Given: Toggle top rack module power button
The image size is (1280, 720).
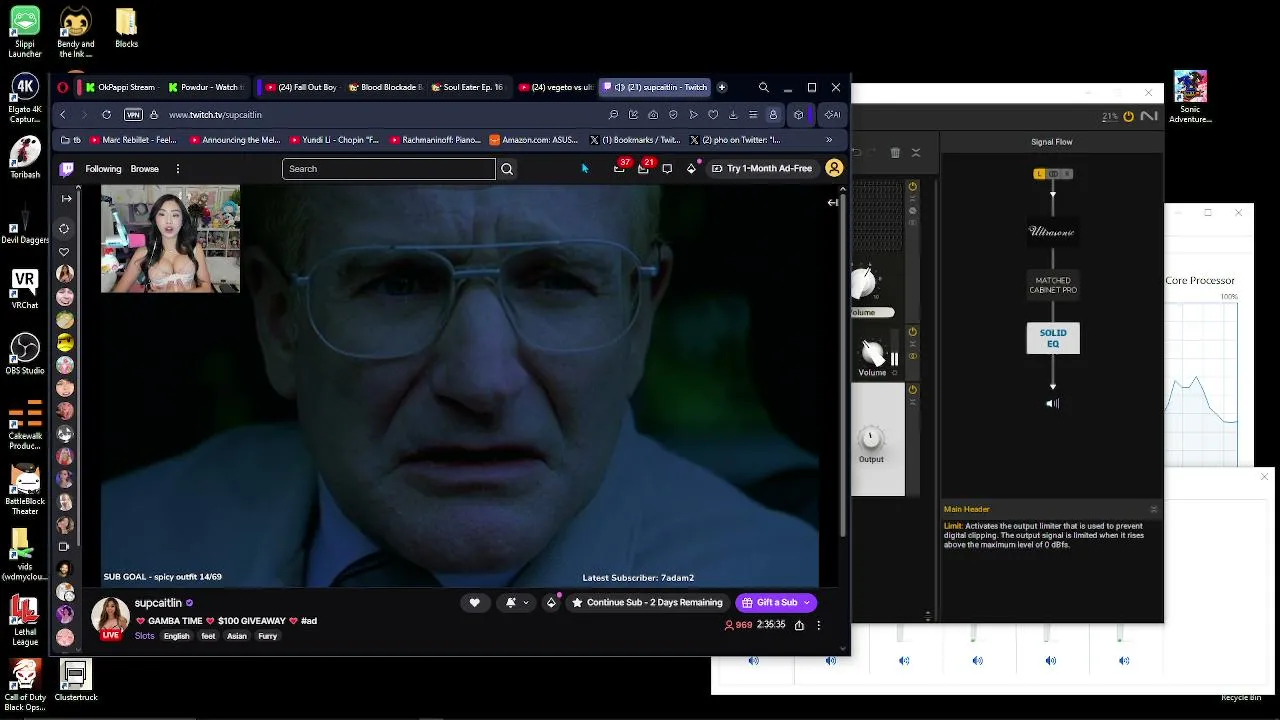Looking at the screenshot, I should (x=912, y=187).
